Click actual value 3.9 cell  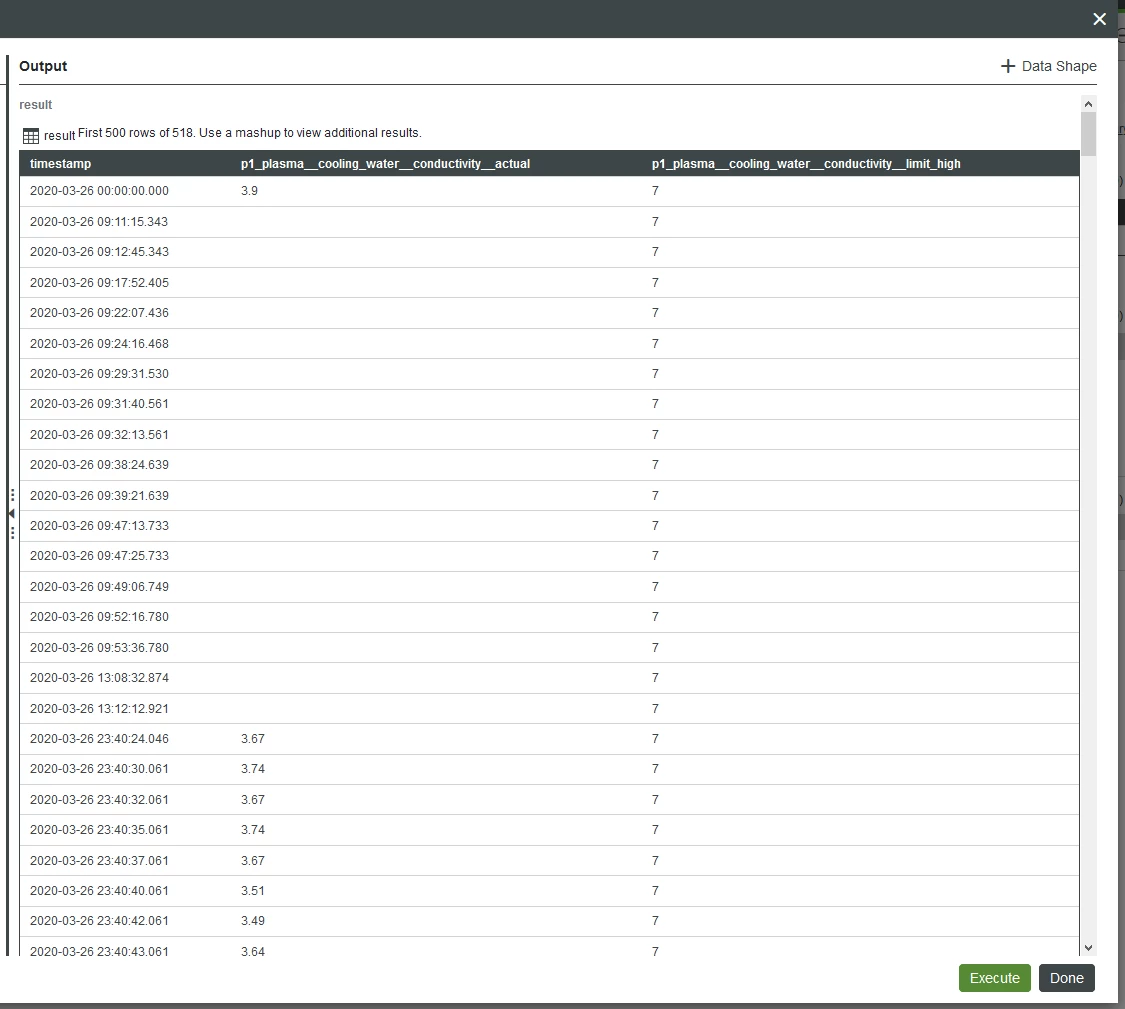click(249, 191)
